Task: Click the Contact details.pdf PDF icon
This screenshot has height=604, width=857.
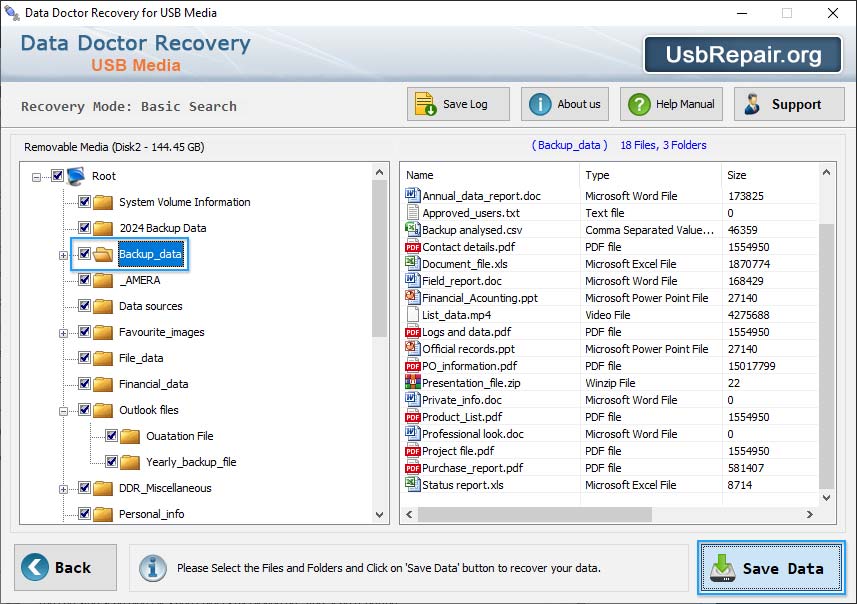Action: 413,247
